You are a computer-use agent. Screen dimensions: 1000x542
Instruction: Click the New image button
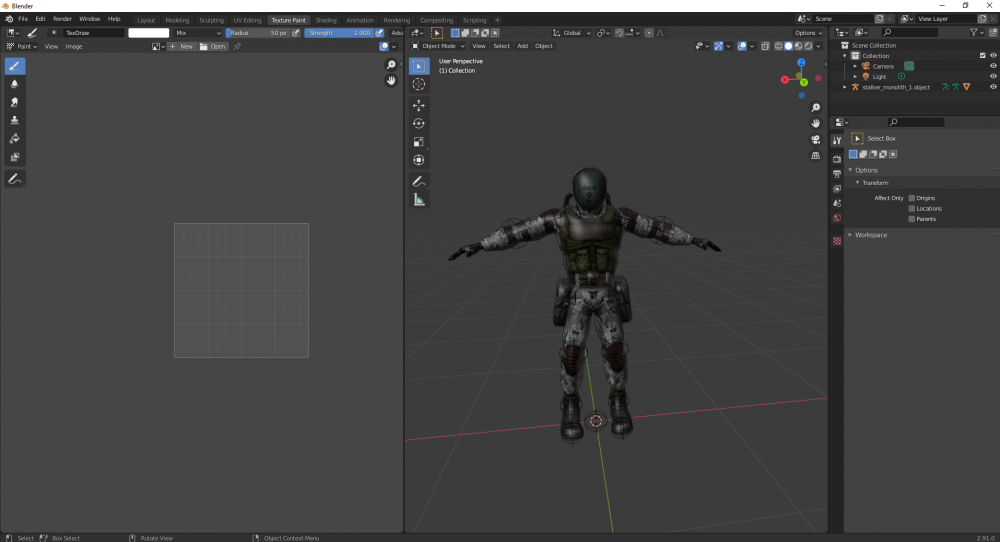[x=183, y=46]
